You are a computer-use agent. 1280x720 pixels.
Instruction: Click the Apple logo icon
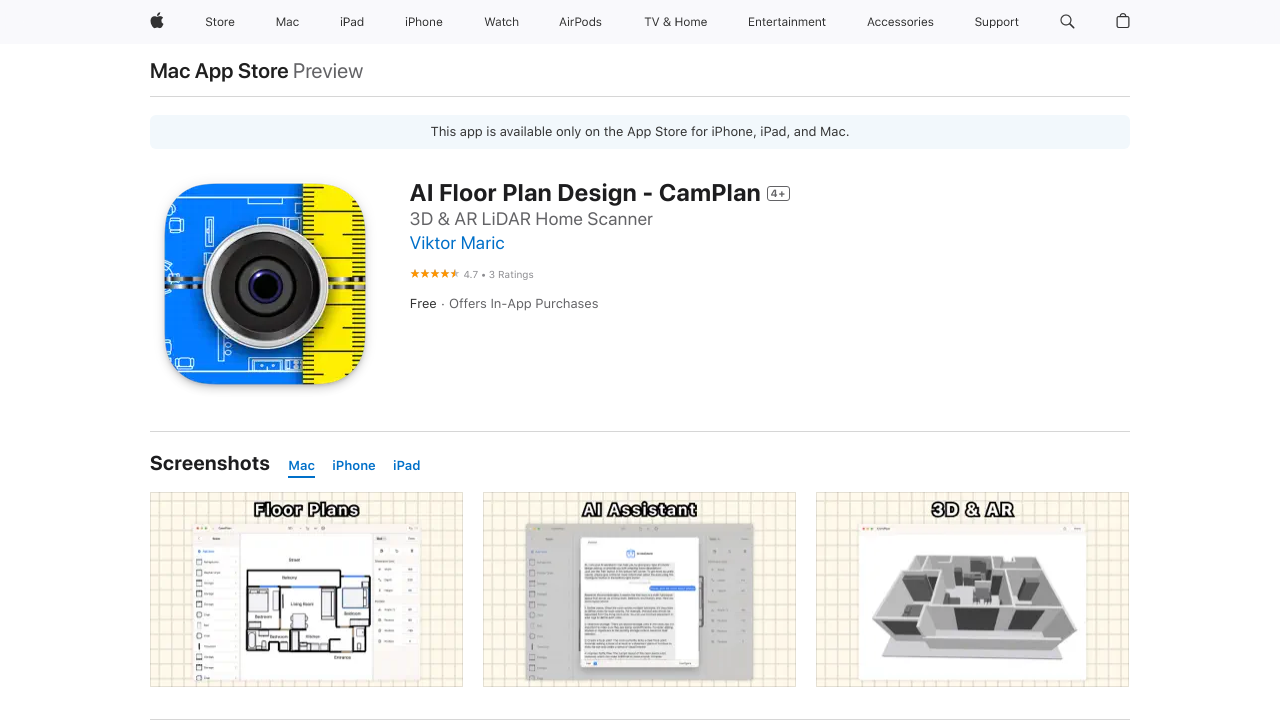(157, 21)
